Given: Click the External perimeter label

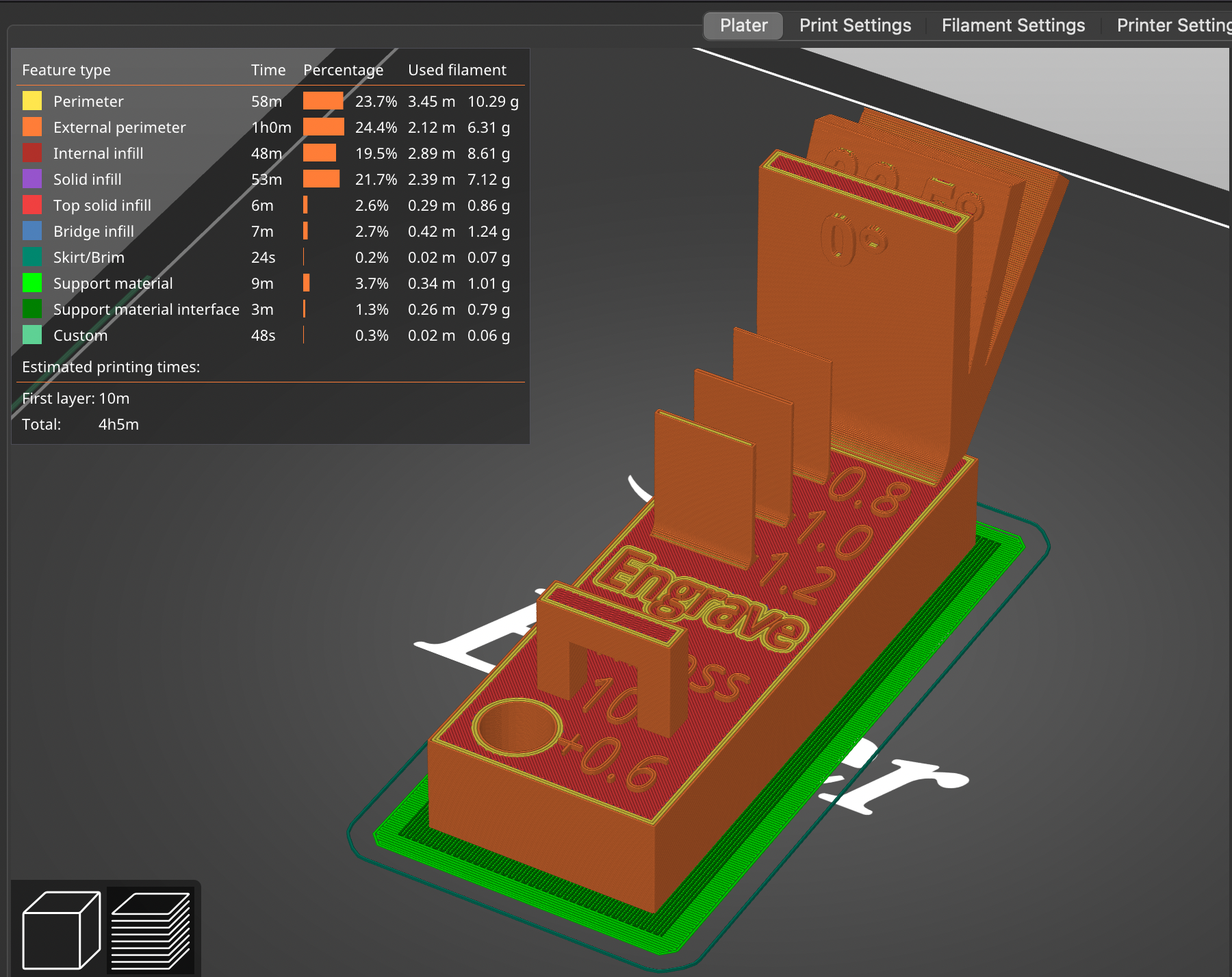Looking at the screenshot, I should (120, 127).
